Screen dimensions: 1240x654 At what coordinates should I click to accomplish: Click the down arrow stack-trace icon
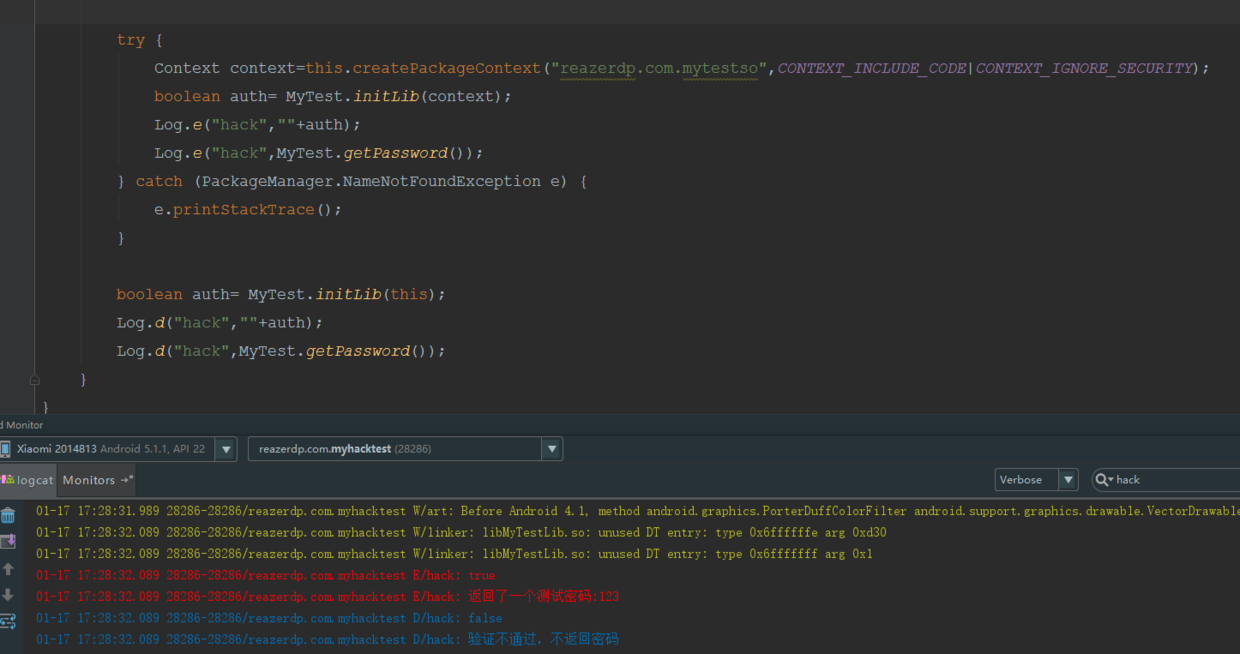(8, 595)
